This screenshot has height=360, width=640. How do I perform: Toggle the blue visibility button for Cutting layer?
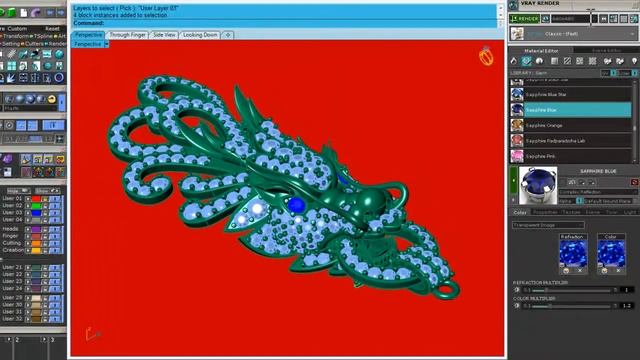55,243
